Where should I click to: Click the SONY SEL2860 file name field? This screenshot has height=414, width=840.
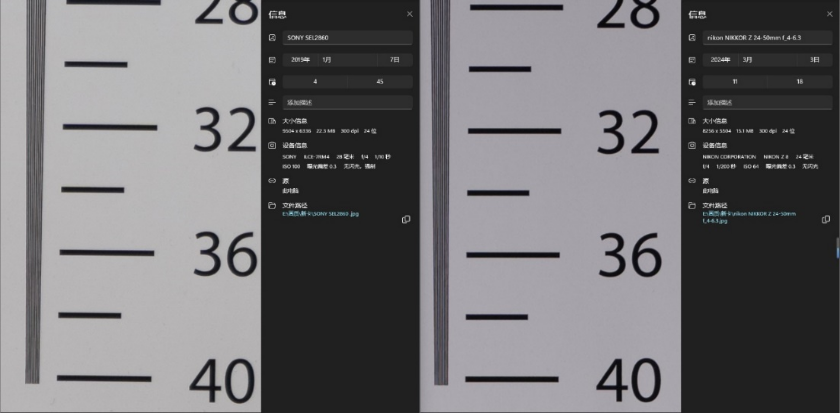347,38
